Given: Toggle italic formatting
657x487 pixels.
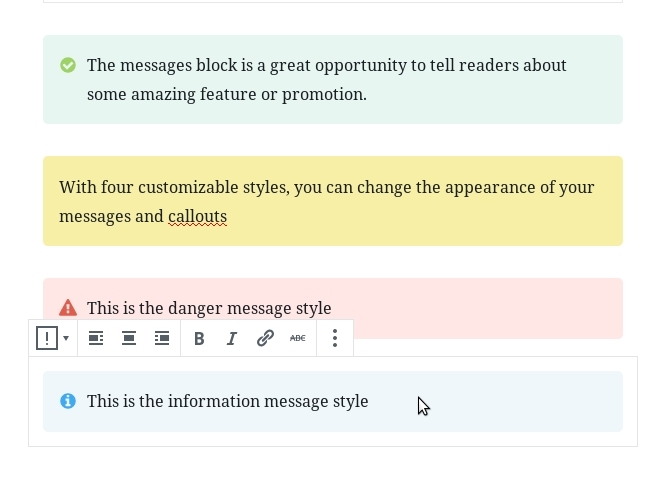Looking at the screenshot, I should [x=232, y=338].
